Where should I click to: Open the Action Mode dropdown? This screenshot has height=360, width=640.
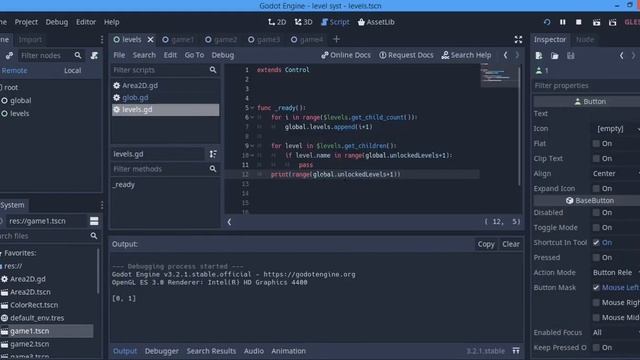pyautogui.click(x=616, y=273)
